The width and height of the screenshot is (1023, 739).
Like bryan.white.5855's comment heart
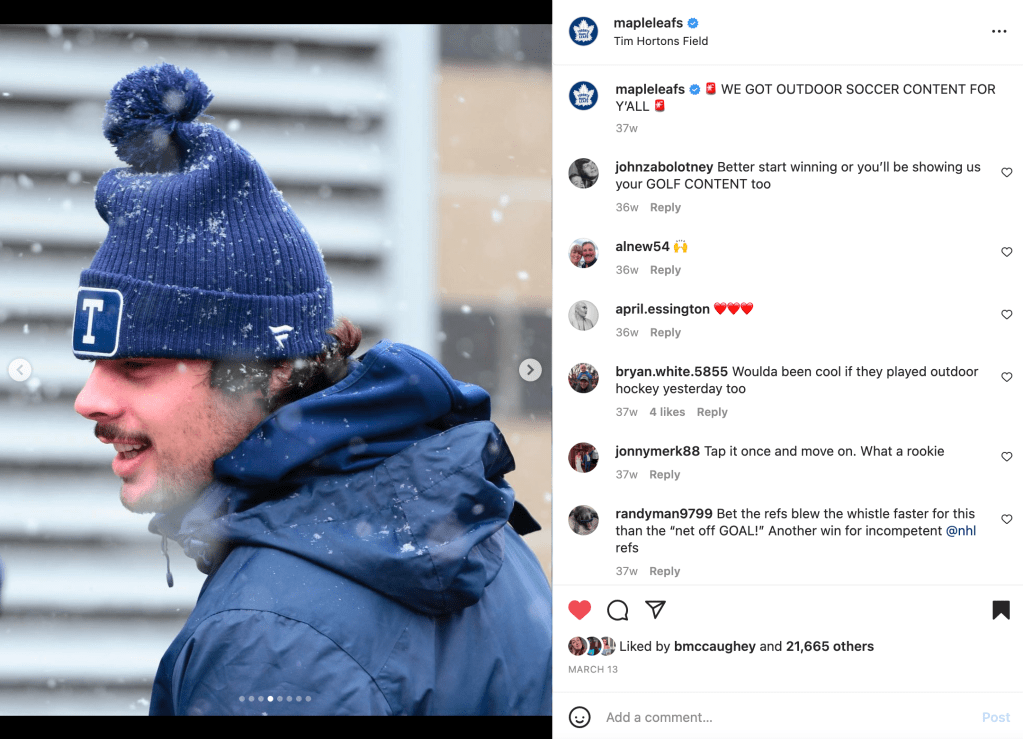coord(1007,377)
